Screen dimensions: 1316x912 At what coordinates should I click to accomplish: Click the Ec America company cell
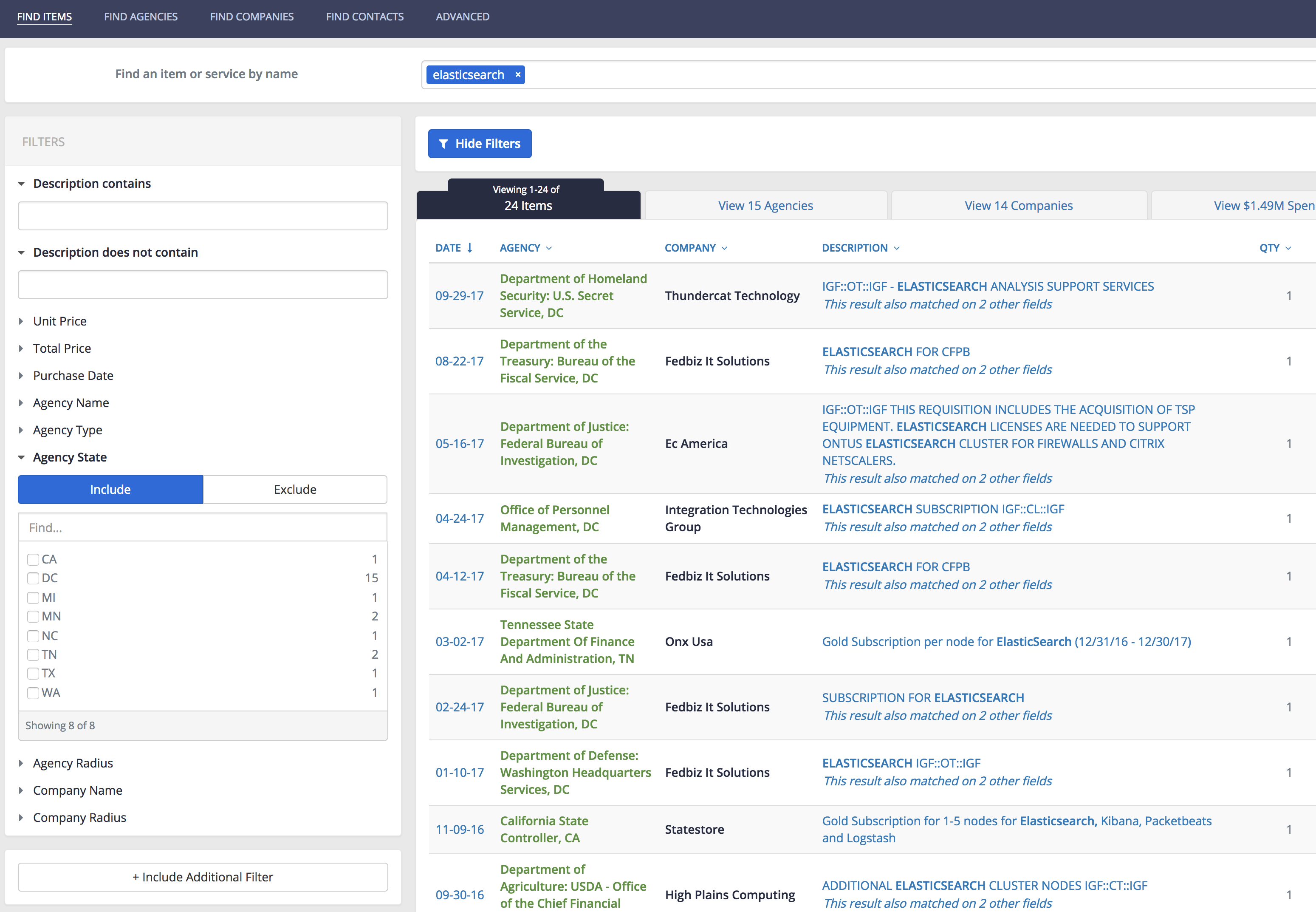[x=696, y=443]
